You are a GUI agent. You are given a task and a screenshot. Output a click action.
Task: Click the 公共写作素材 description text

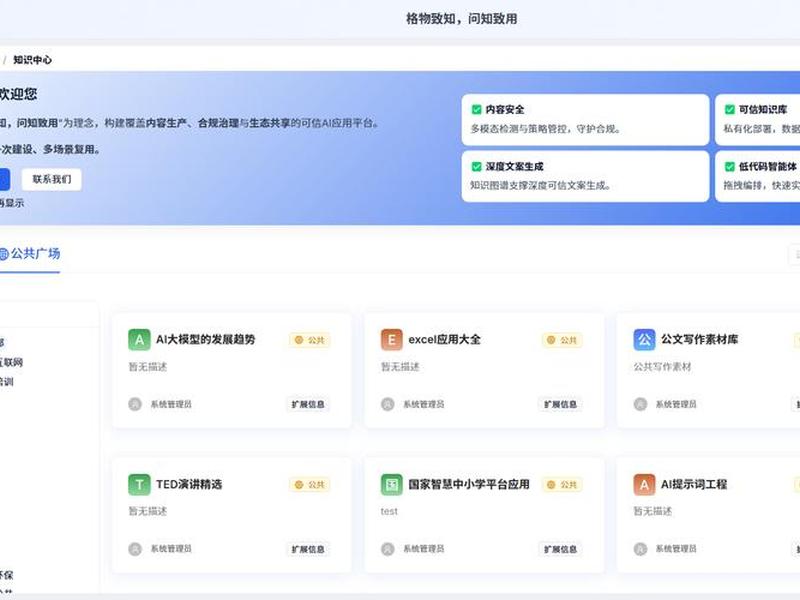pos(662,366)
